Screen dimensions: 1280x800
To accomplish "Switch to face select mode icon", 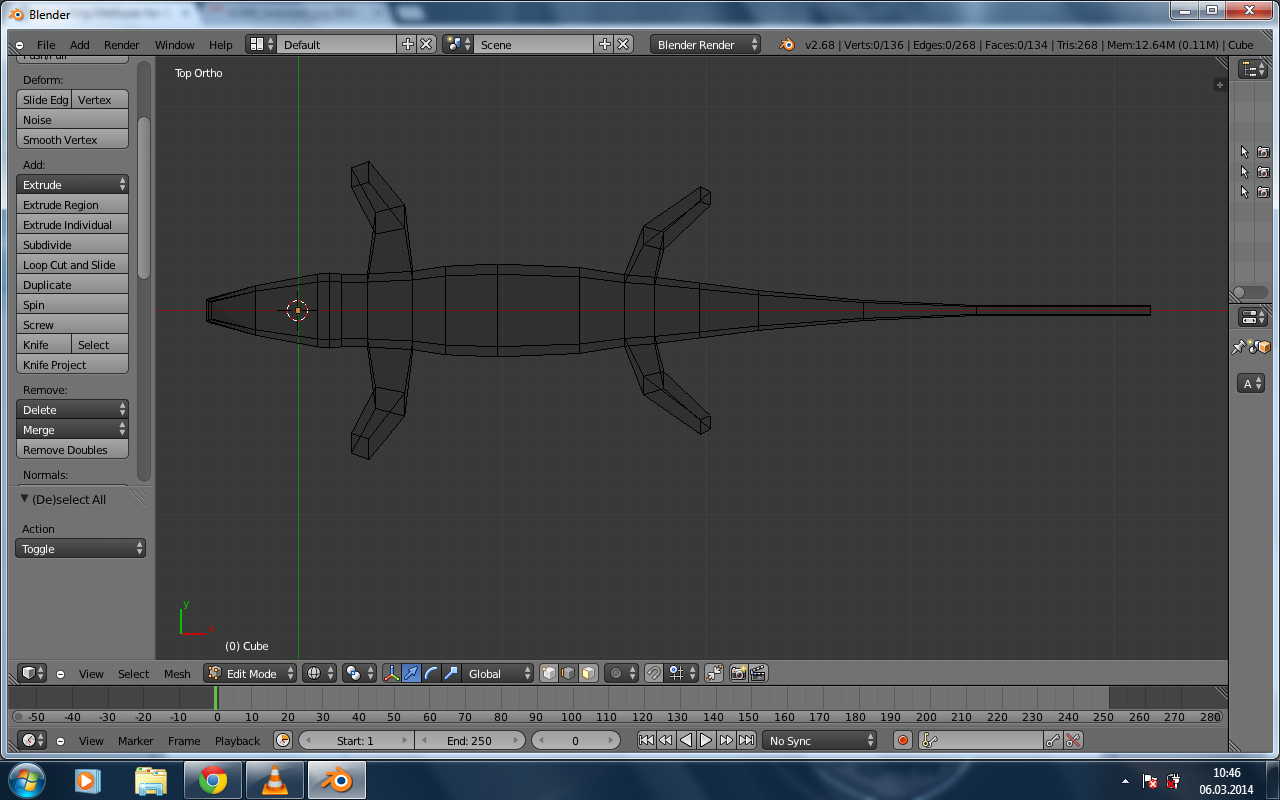I will tap(588, 673).
